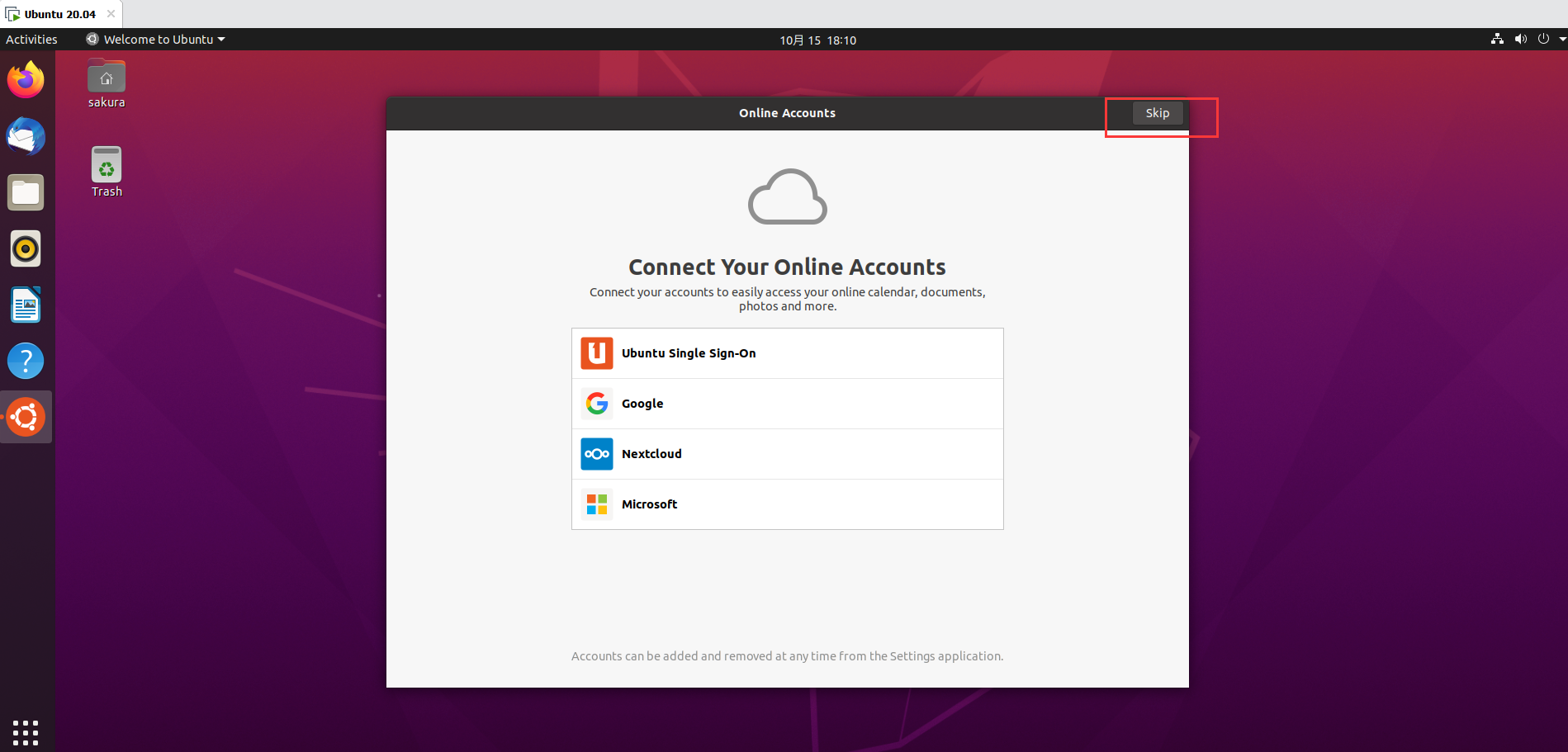Click Activities in the top bar
Viewport: 1568px width, 752px height.
click(x=31, y=40)
